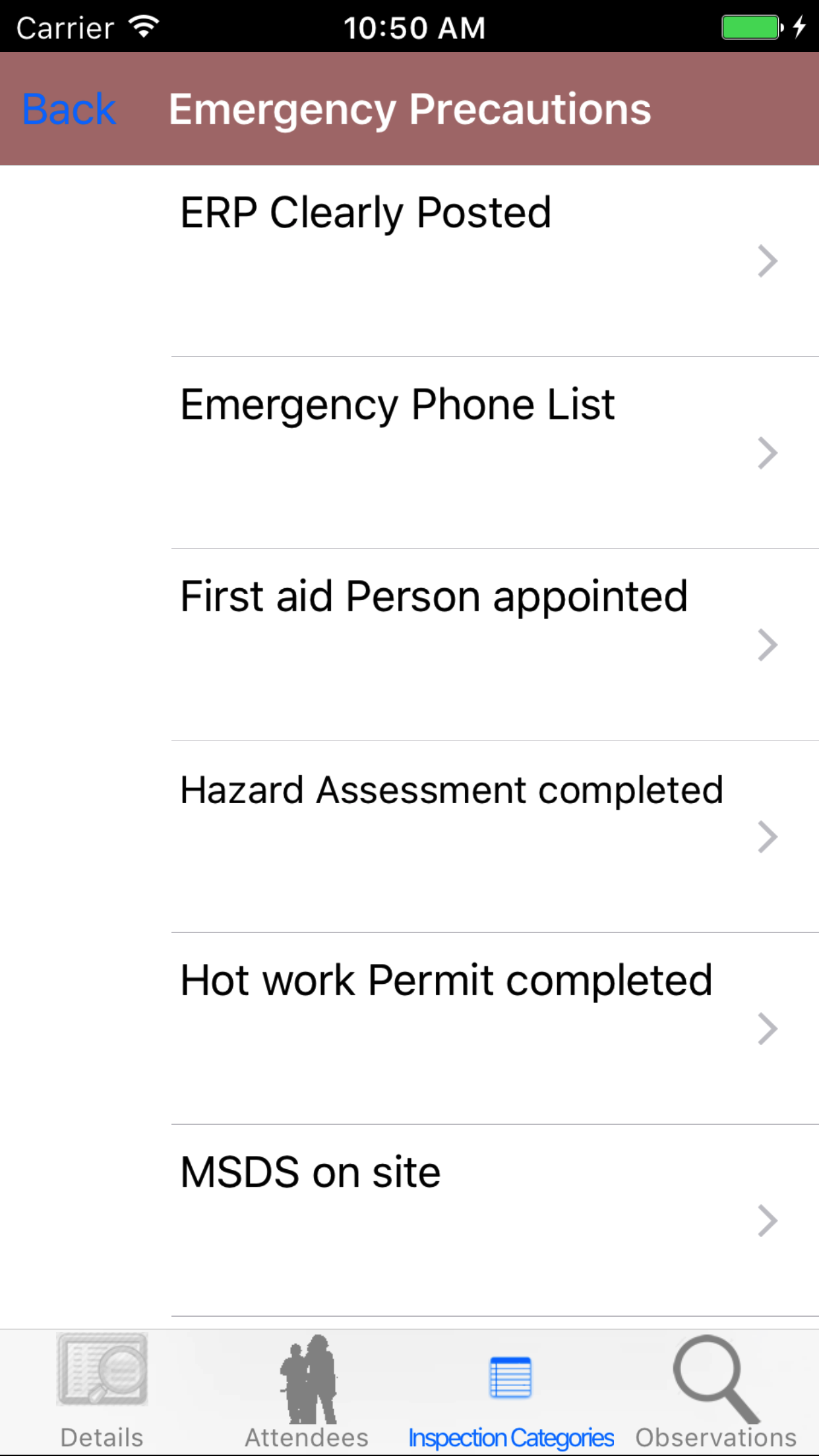
Task: Open Hazard Assessment completed chevron
Action: [768, 837]
